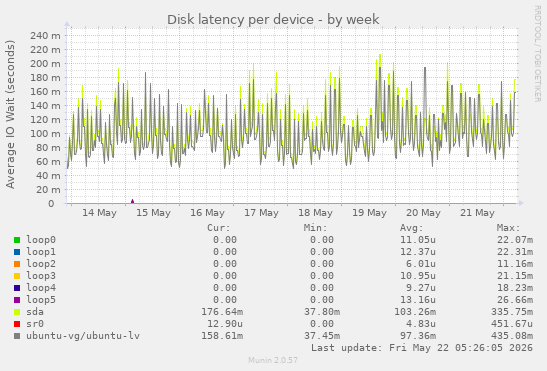Click sr0 average value 4.83u
This screenshot has height=371, width=547.
coord(421,324)
